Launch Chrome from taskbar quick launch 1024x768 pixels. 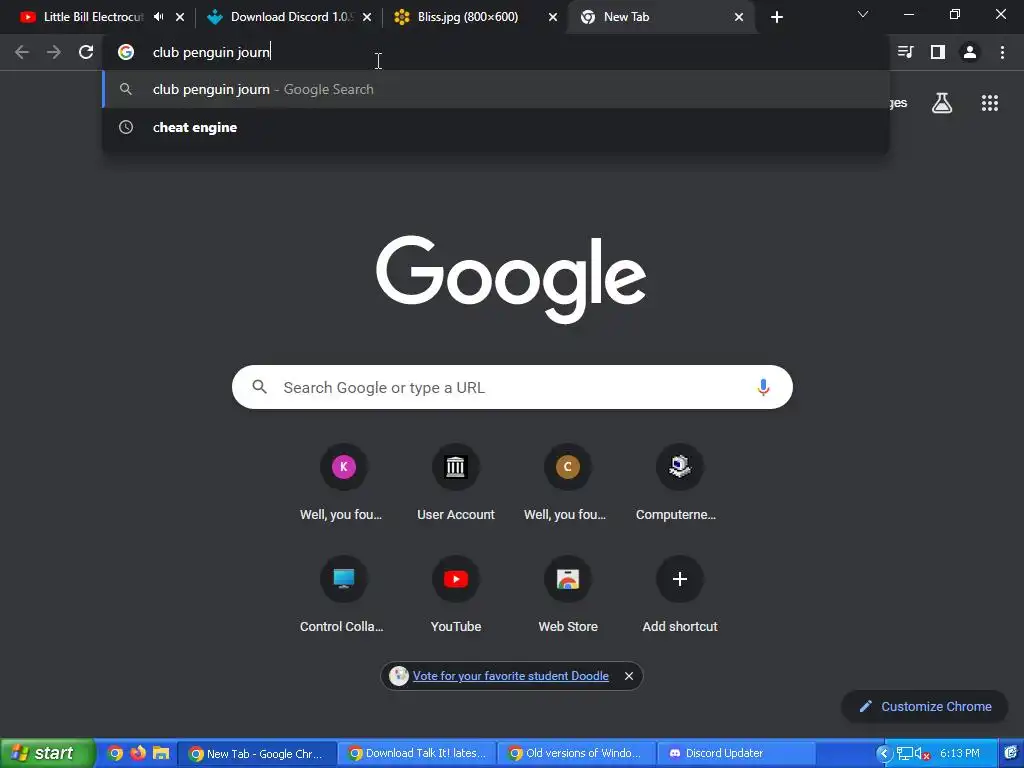(x=115, y=753)
